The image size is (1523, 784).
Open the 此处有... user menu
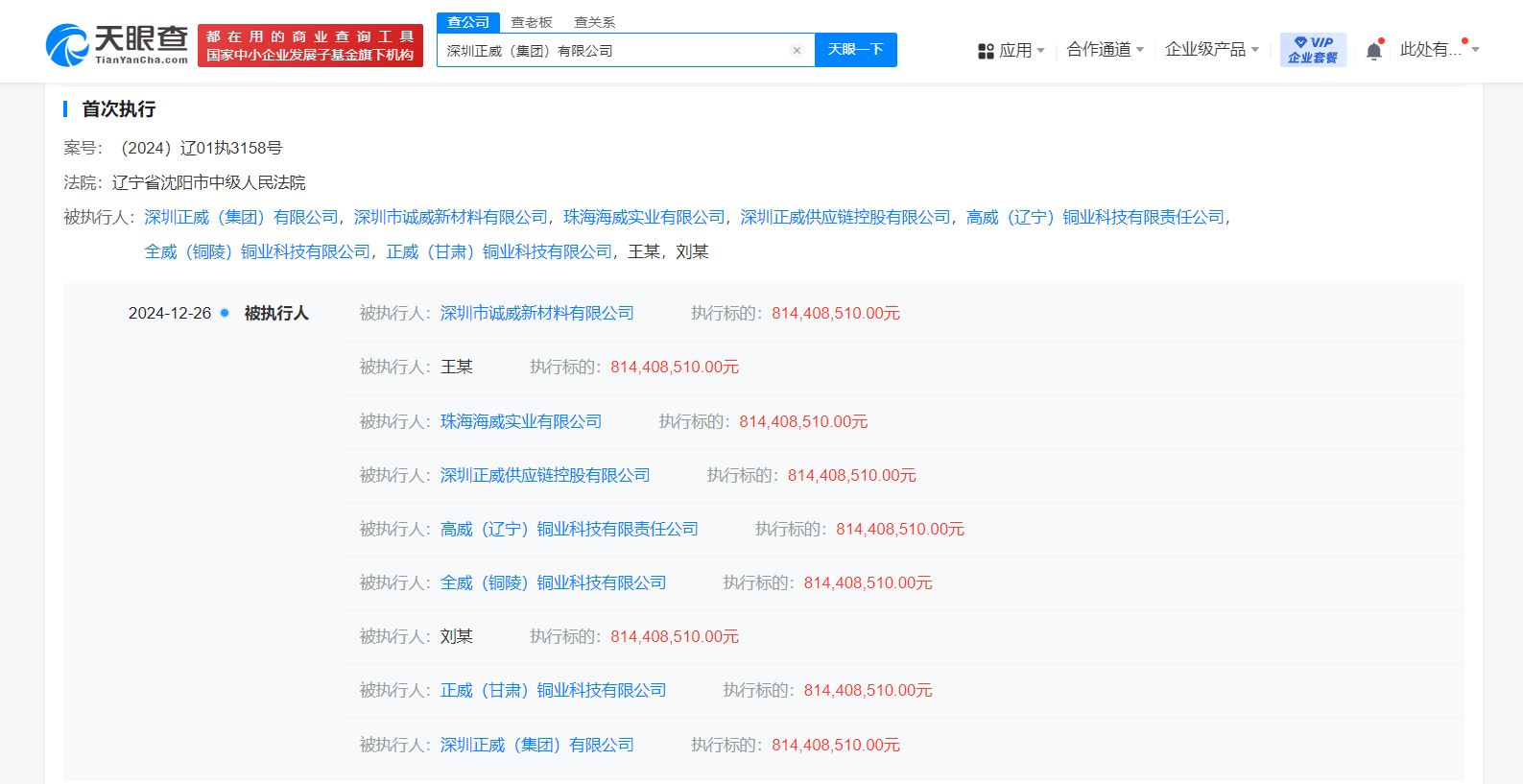[x=1440, y=50]
